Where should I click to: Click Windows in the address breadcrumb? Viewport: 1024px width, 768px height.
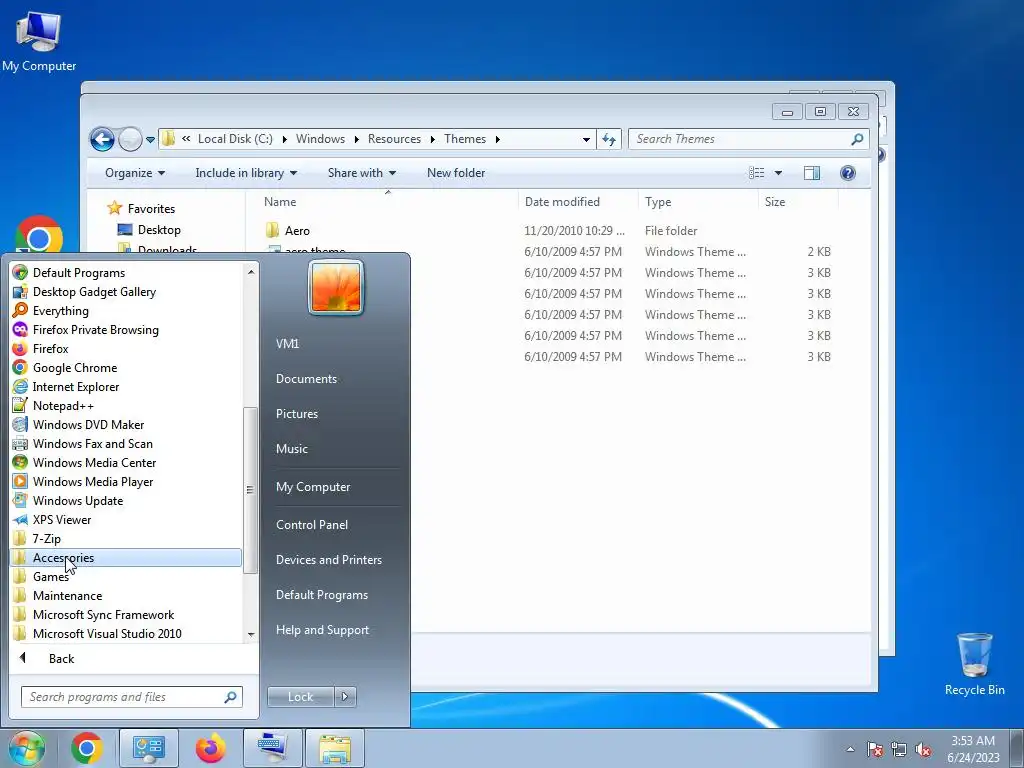click(320, 139)
